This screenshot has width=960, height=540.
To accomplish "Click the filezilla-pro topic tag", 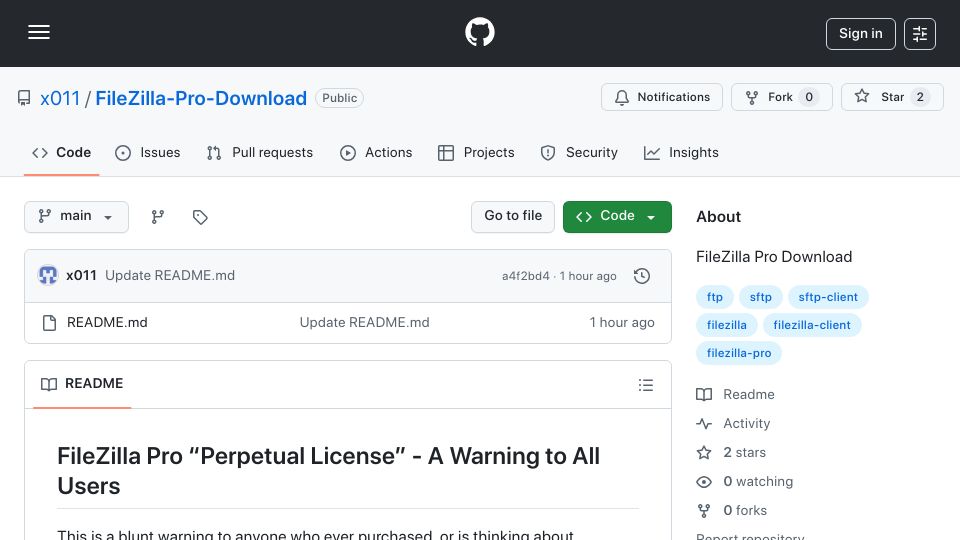I will 738,353.
